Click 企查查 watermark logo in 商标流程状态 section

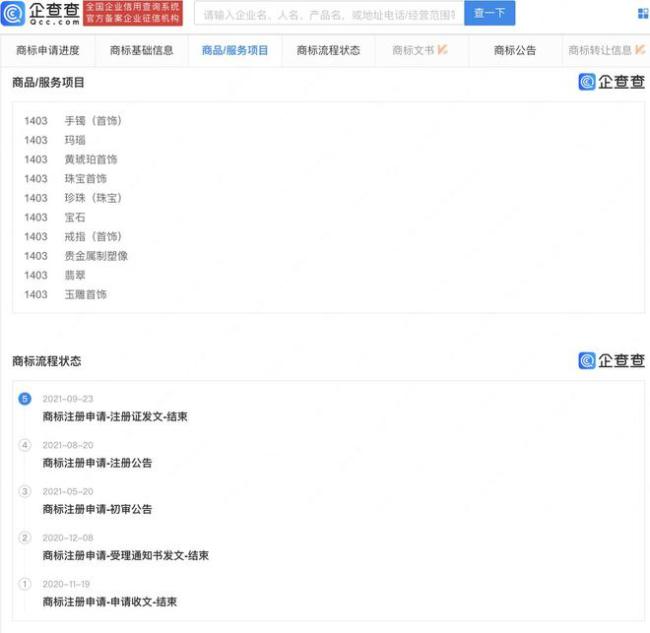pyautogui.click(x=611, y=361)
